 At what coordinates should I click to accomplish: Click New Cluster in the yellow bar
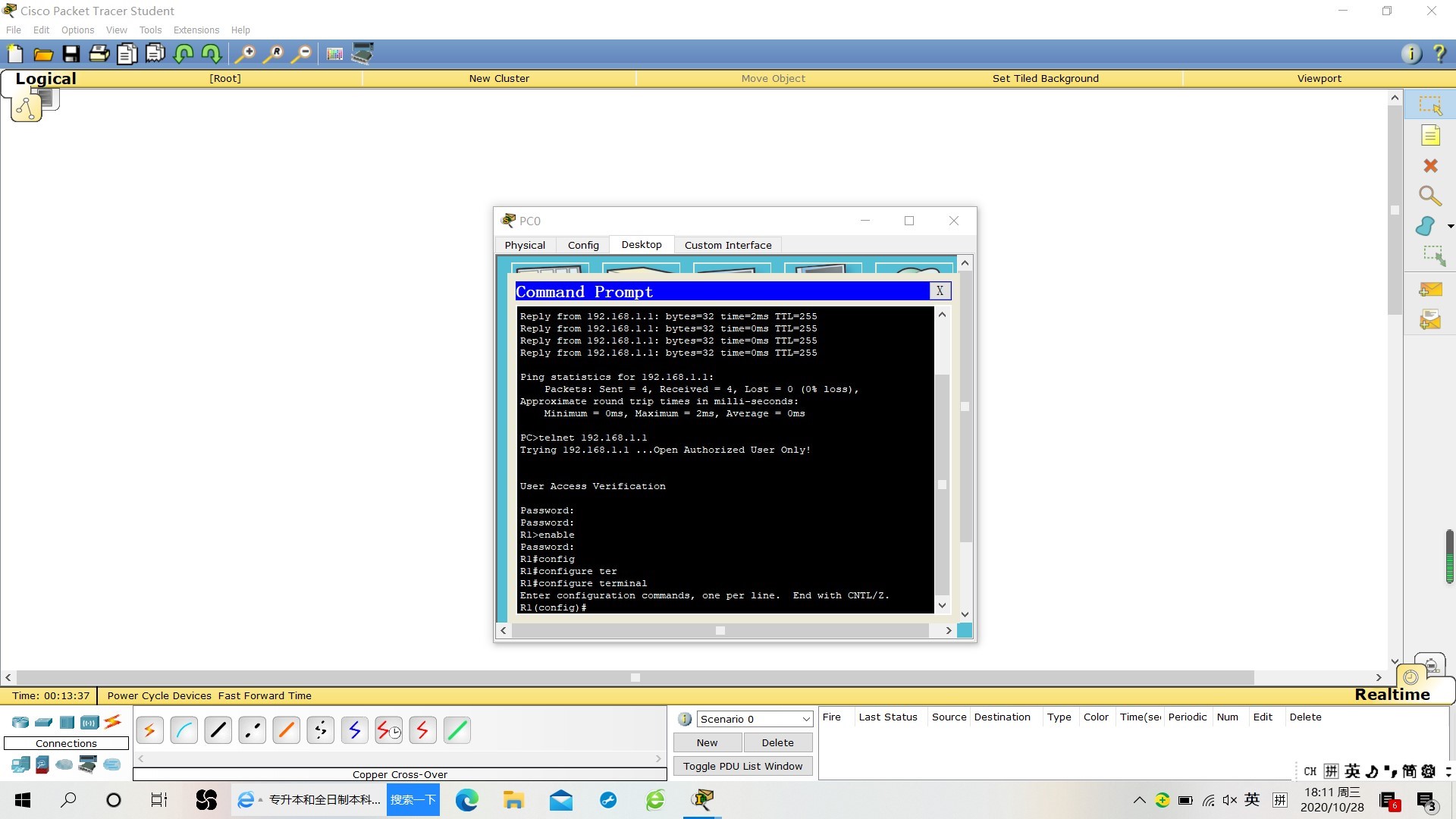pos(499,78)
